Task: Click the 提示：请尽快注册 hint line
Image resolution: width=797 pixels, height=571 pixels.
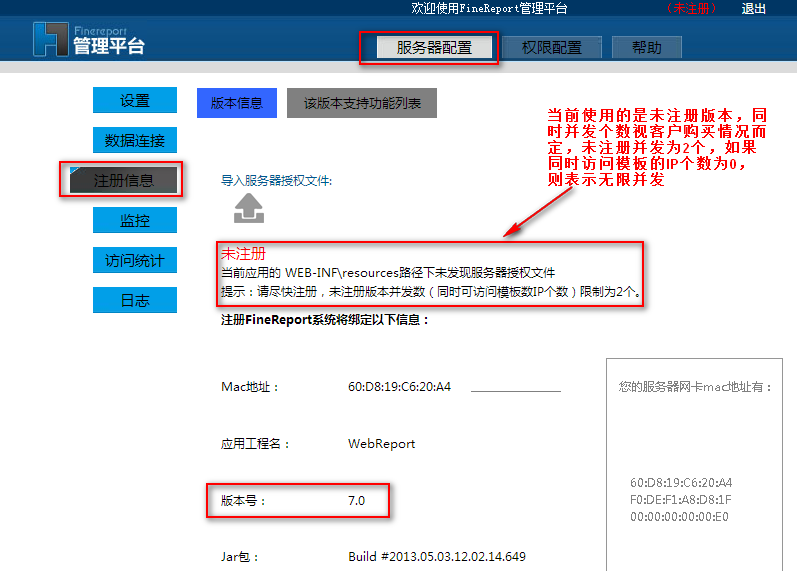Action: [x=432, y=292]
